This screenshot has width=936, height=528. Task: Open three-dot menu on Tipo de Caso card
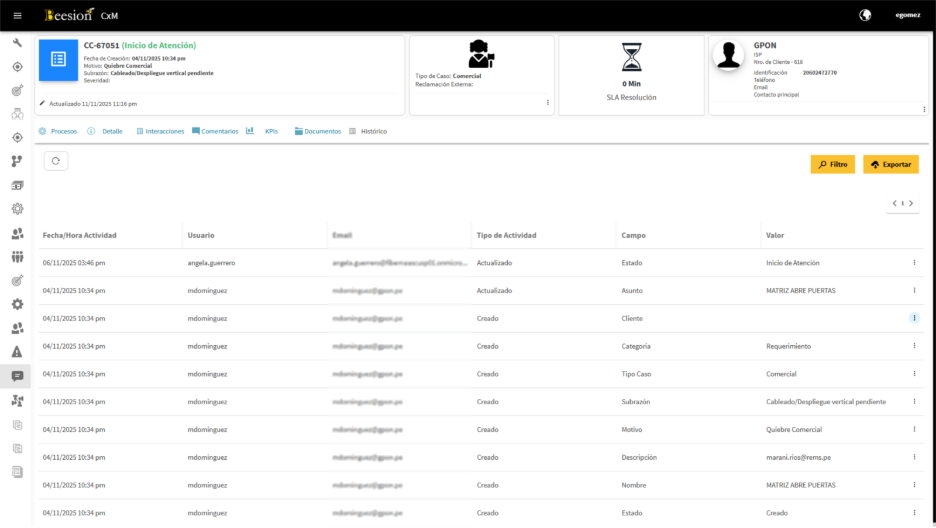pos(547,103)
